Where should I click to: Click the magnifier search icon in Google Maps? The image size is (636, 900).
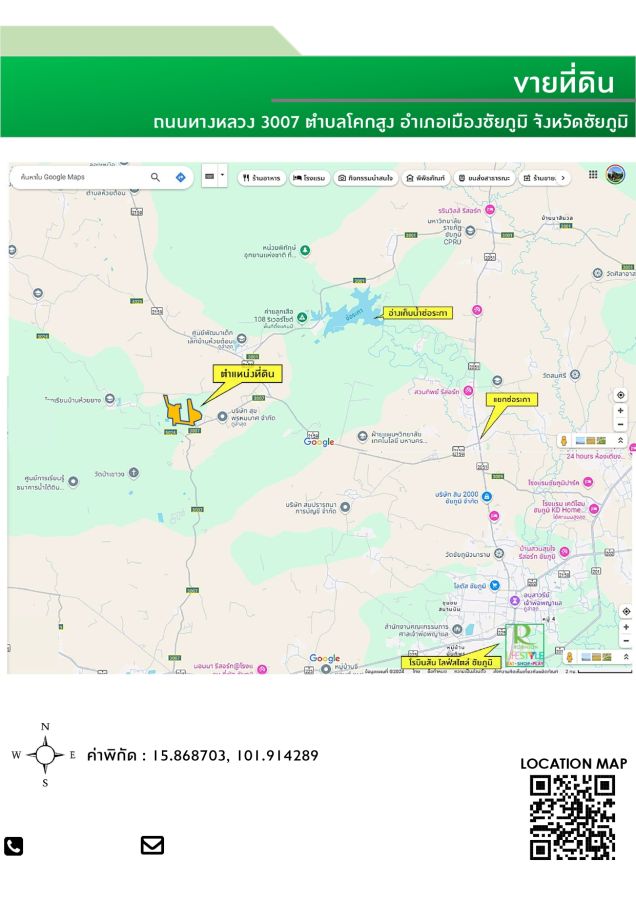coord(155,177)
